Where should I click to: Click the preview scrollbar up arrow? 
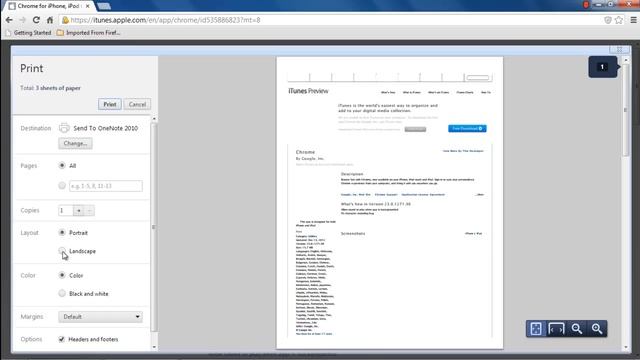[x=626, y=60]
